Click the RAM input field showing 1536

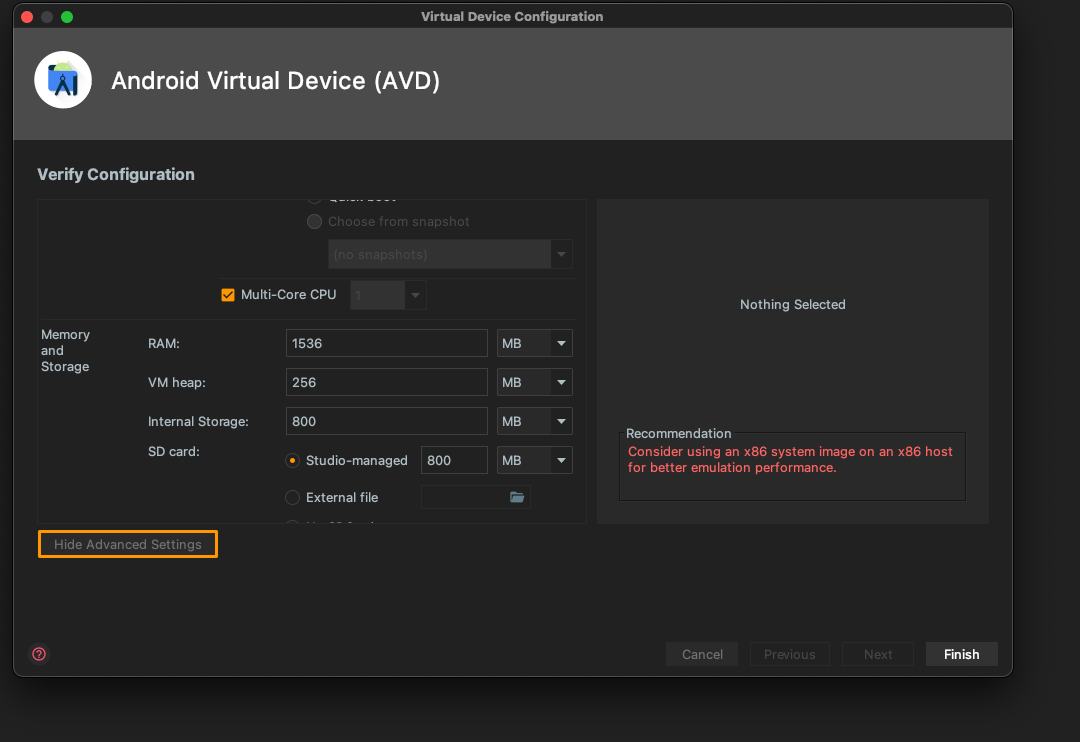(x=386, y=343)
